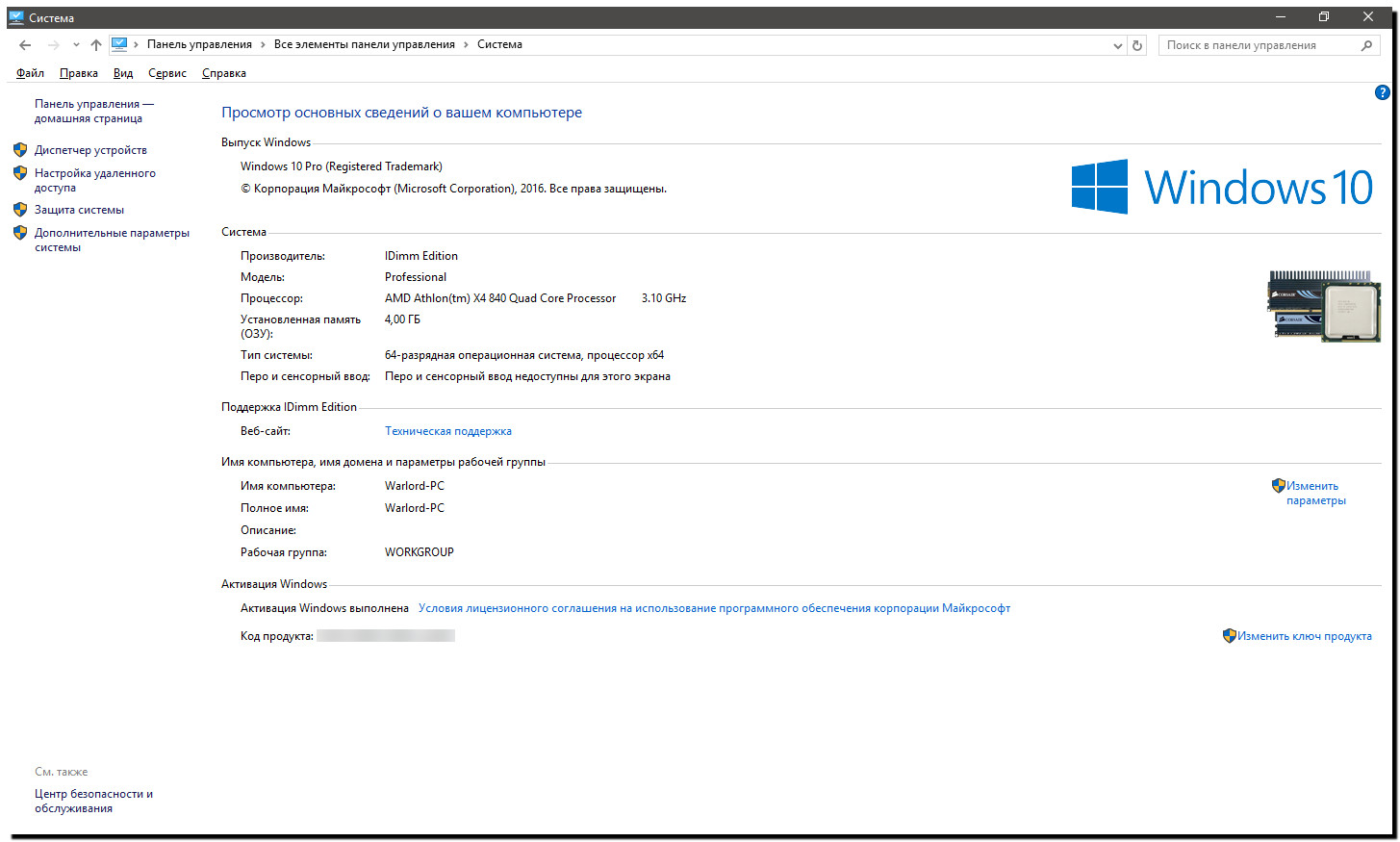Open the Сервис menu
Screen dimensions: 1400x842
167,73
